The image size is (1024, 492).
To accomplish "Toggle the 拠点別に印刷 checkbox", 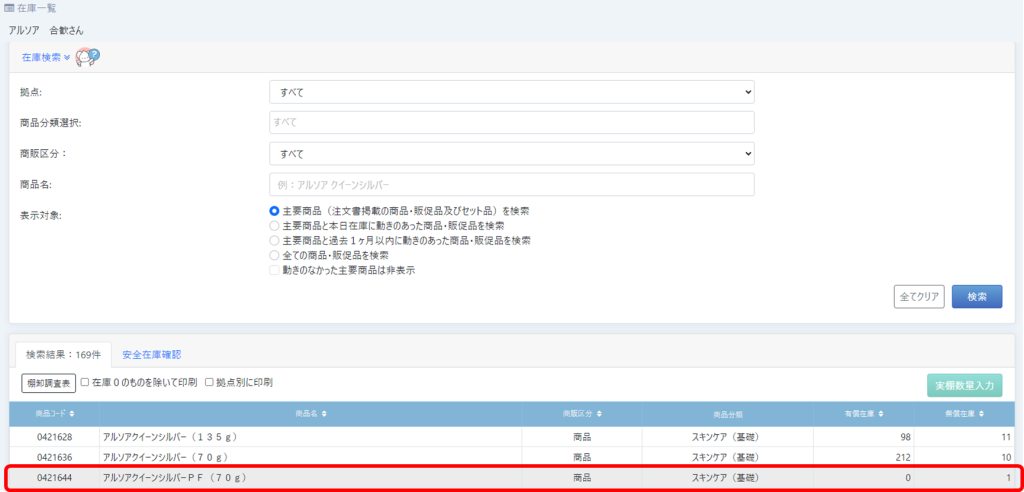I will point(209,382).
